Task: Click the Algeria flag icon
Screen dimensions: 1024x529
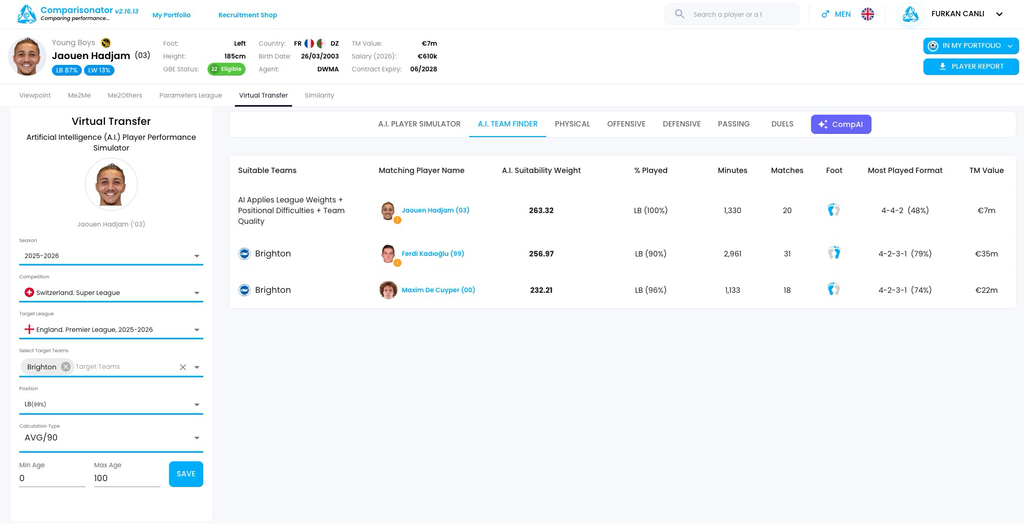Action: (x=321, y=43)
